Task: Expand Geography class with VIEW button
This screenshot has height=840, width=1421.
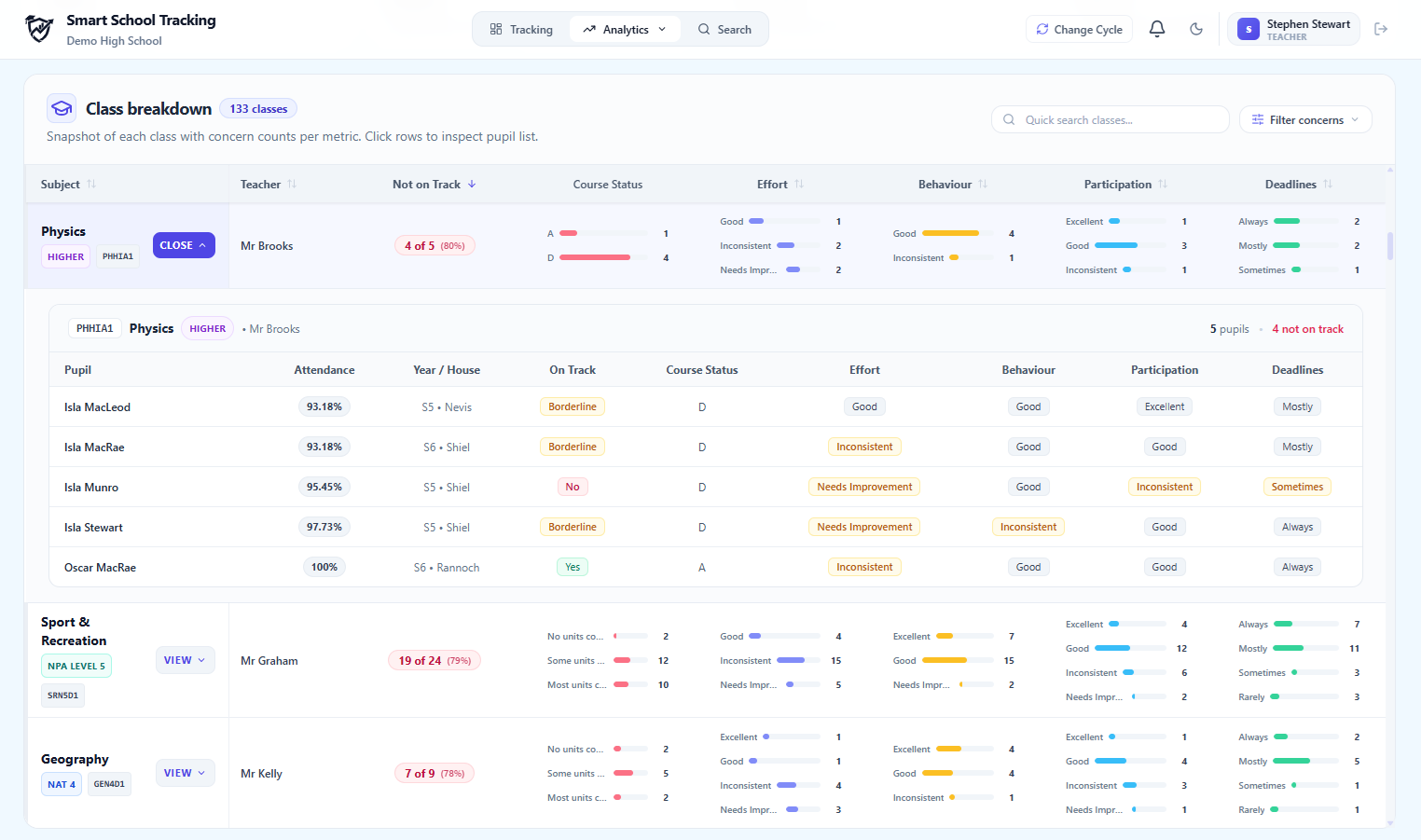Action: (x=185, y=773)
